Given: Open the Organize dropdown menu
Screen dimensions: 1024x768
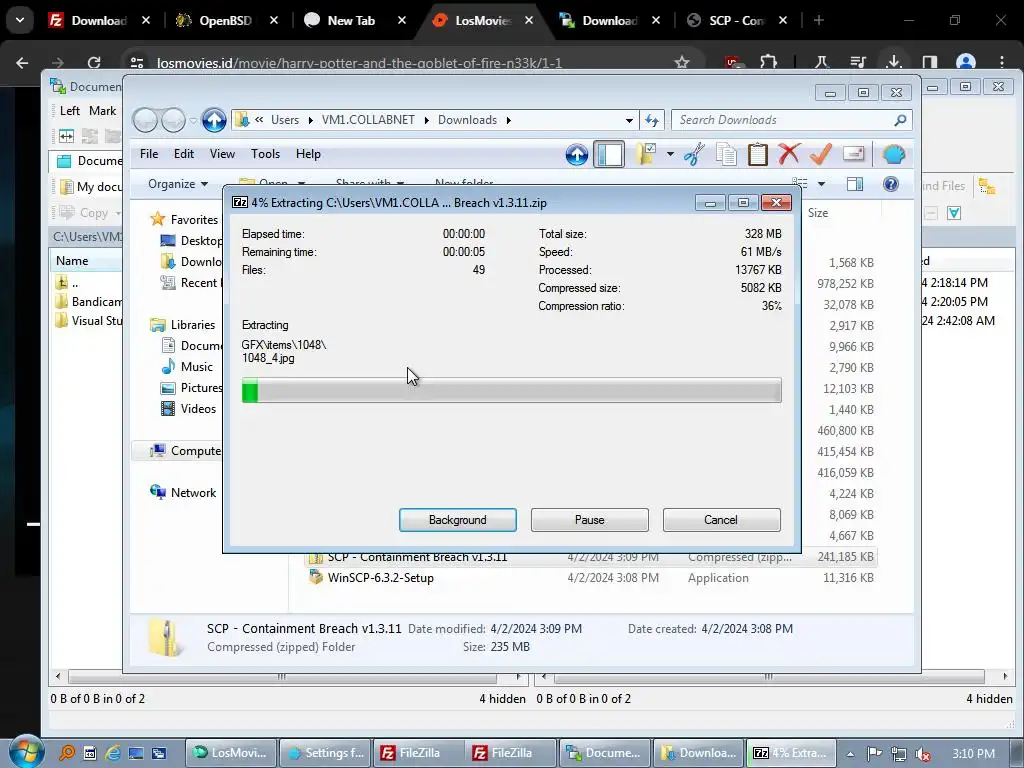Looking at the screenshot, I should point(178,184).
